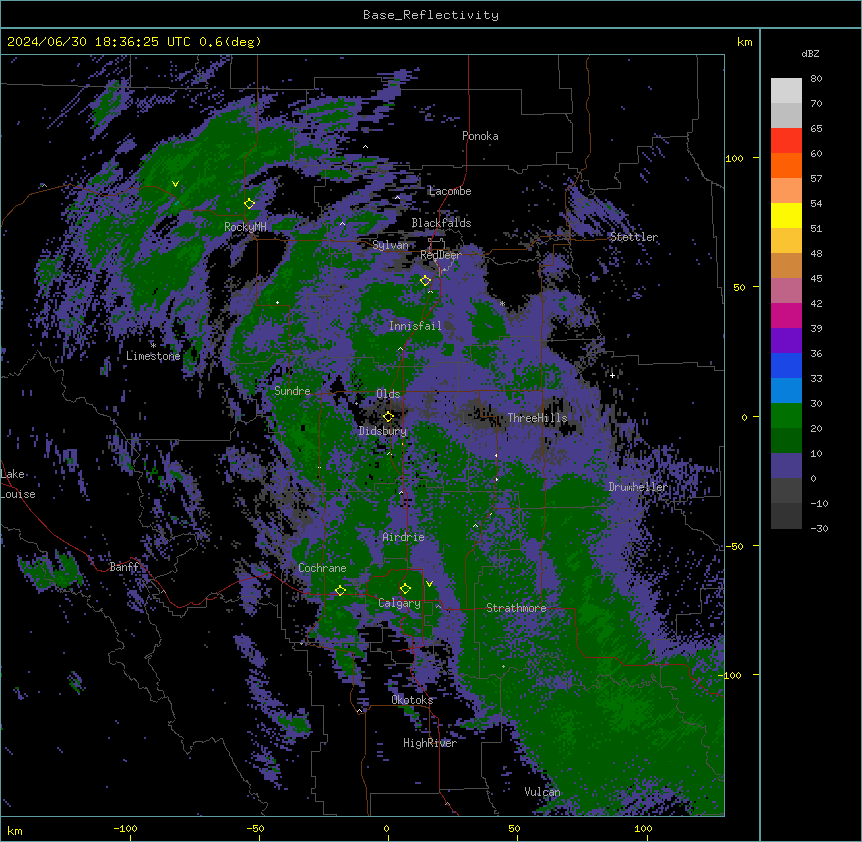
Task: Click the Limestone label
Action: click(153, 356)
